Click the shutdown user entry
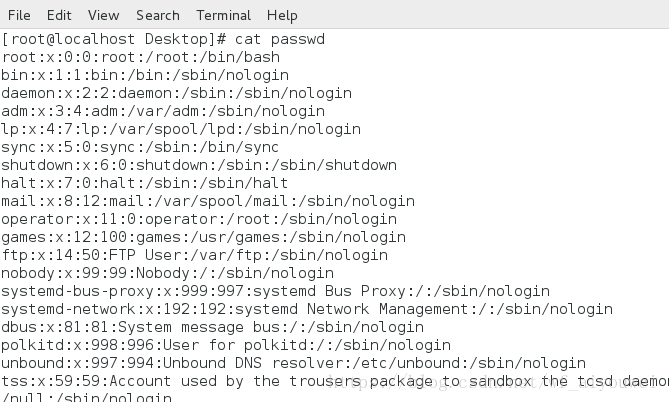Screen dimensions: 669x402 (x=199, y=165)
